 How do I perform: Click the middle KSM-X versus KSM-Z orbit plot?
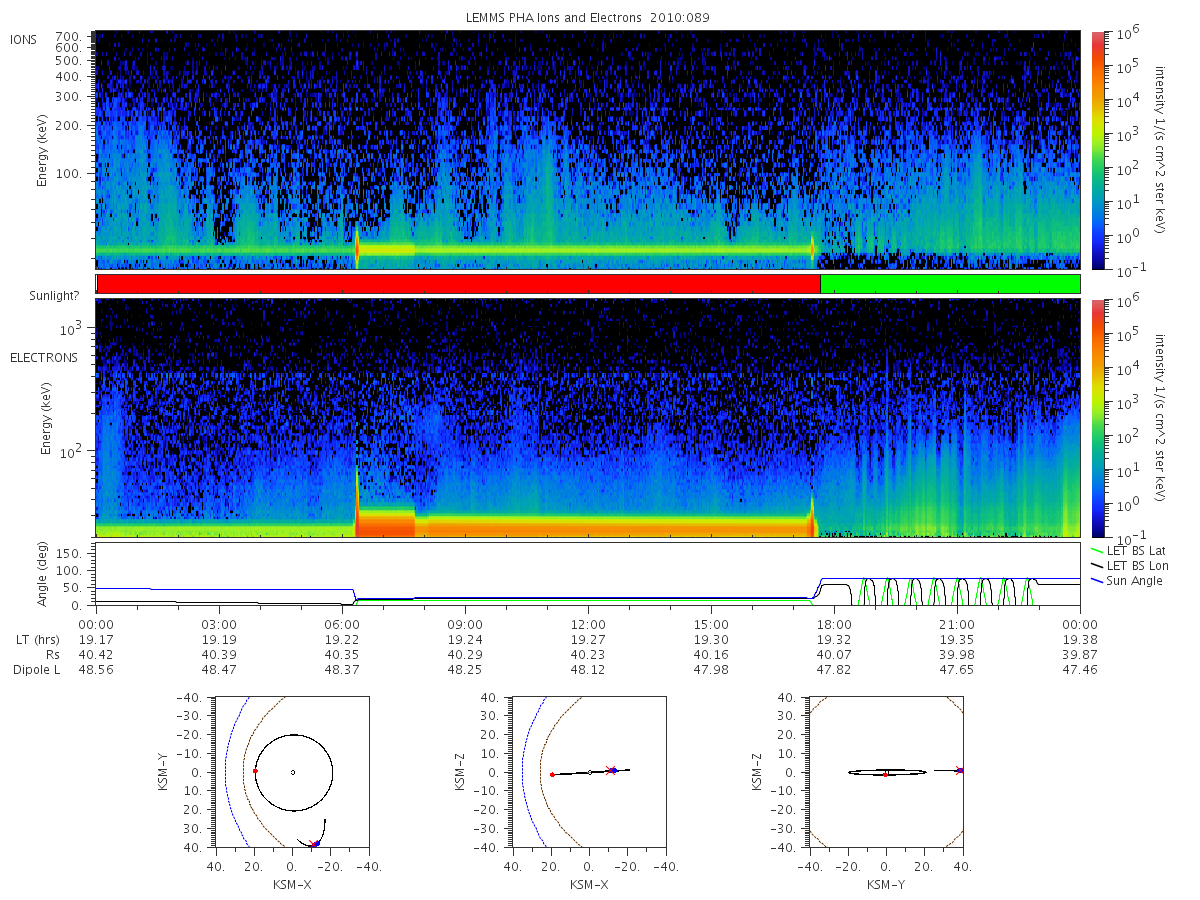(x=588, y=772)
